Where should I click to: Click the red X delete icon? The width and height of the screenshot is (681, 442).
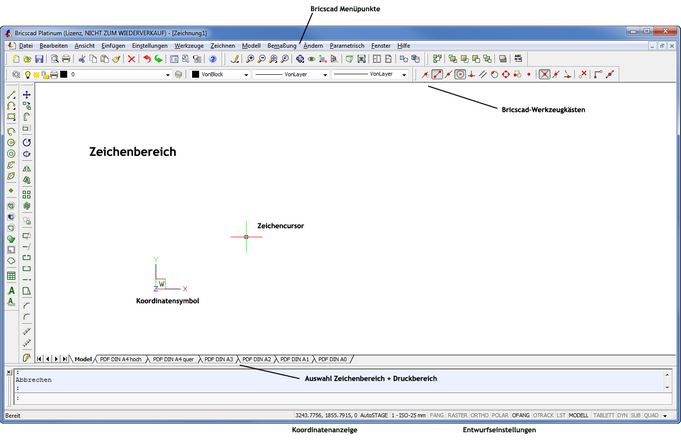131,59
